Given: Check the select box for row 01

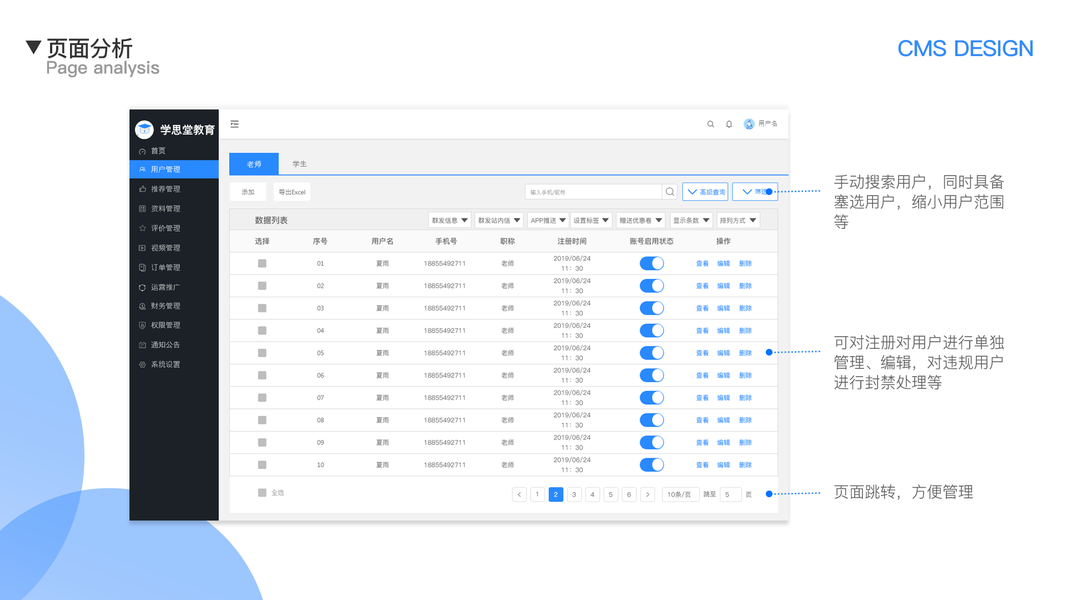Looking at the screenshot, I should click(262, 263).
